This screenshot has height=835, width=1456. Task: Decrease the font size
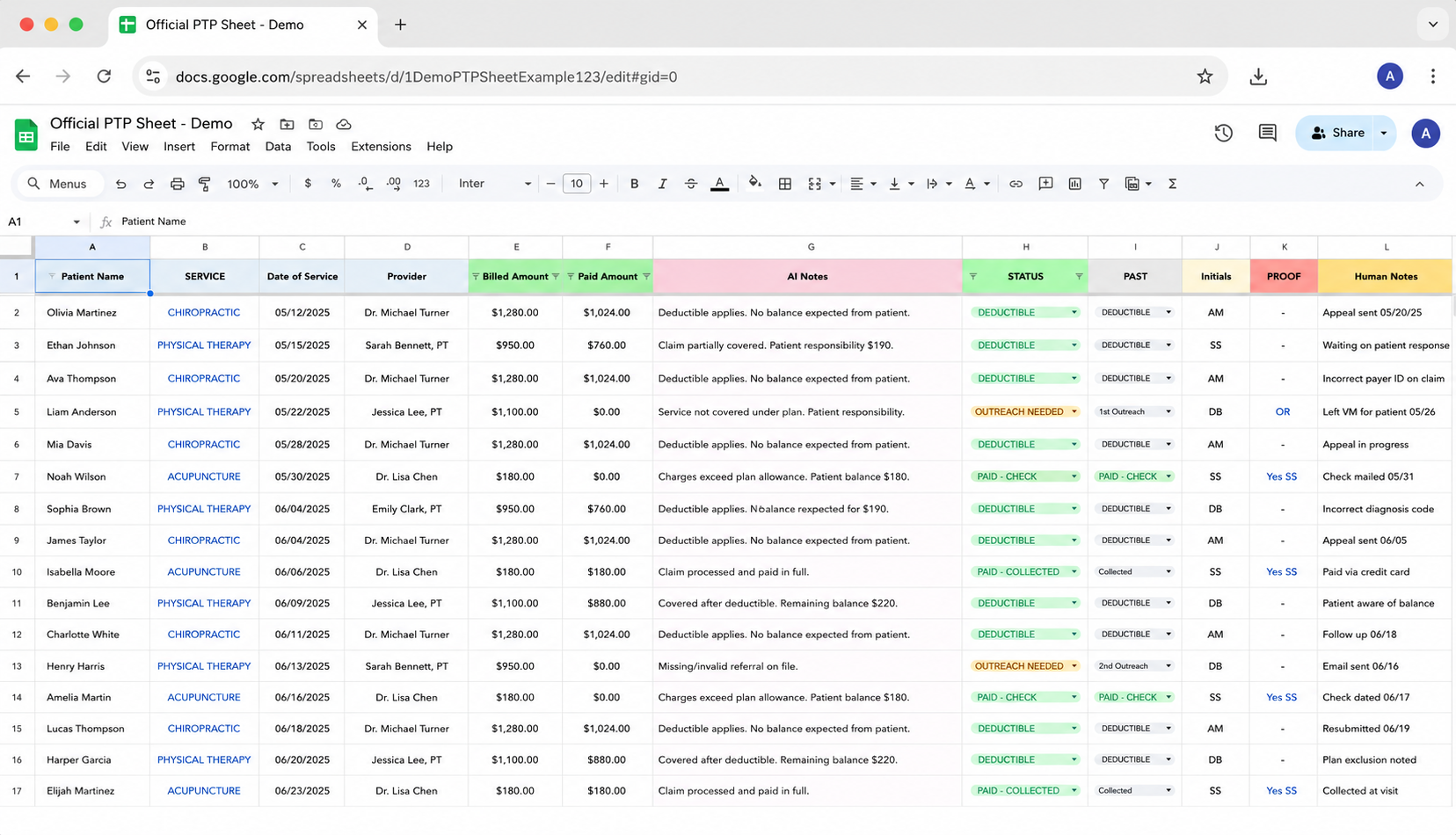(550, 184)
